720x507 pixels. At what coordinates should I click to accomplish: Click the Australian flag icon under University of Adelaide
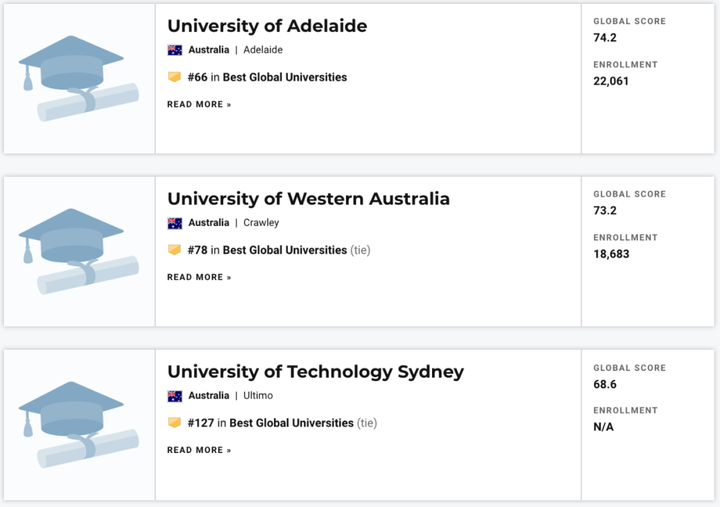[x=174, y=50]
